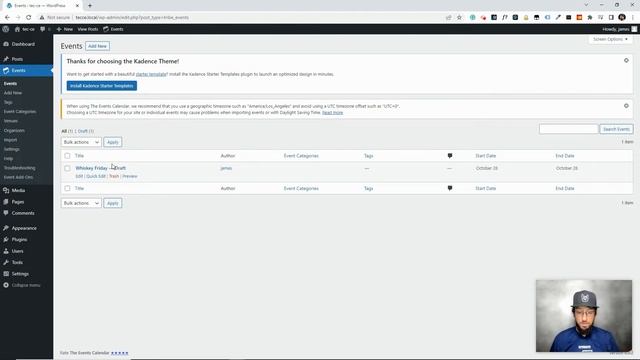The width and height of the screenshot is (640, 360).
Task: Click Events calendar icon in top admin bar
Action: pos(106,29)
